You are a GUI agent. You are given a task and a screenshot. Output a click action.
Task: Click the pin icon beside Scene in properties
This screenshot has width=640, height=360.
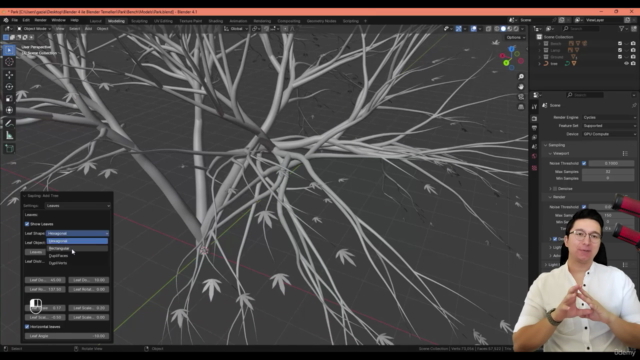pos(634,105)
